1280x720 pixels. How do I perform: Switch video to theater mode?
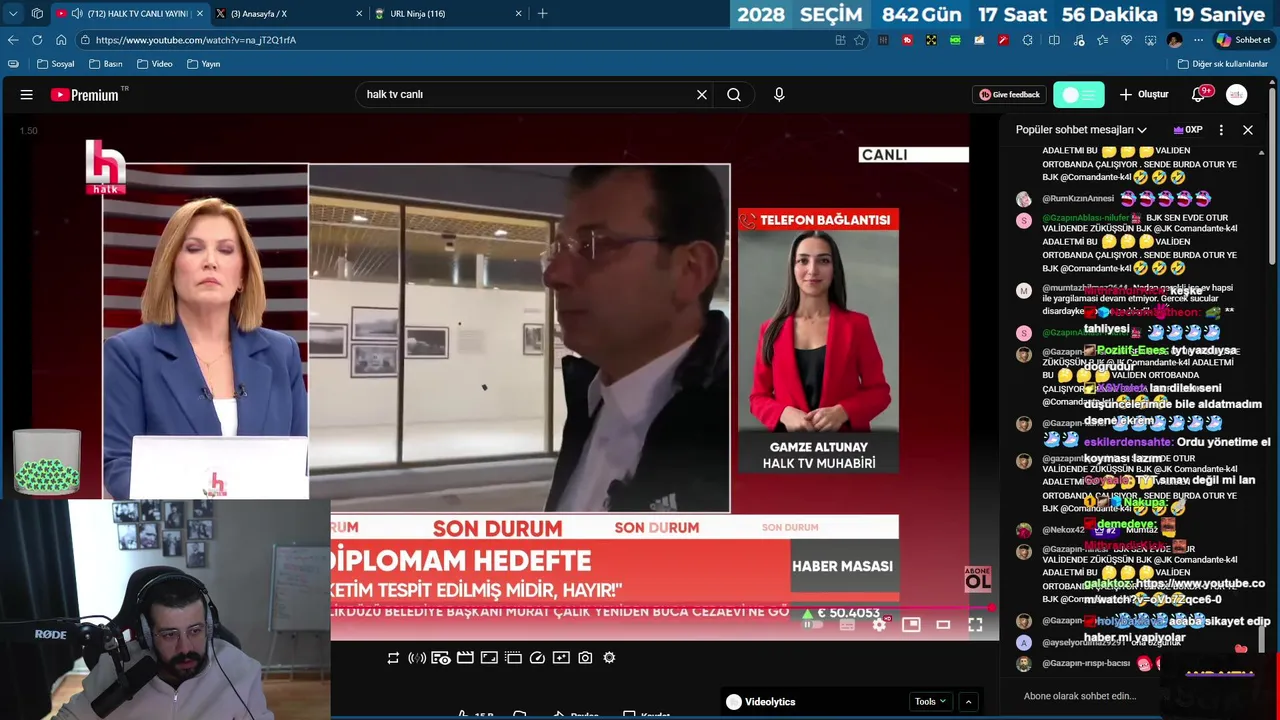pyautogui.click(x=943, y=625)
